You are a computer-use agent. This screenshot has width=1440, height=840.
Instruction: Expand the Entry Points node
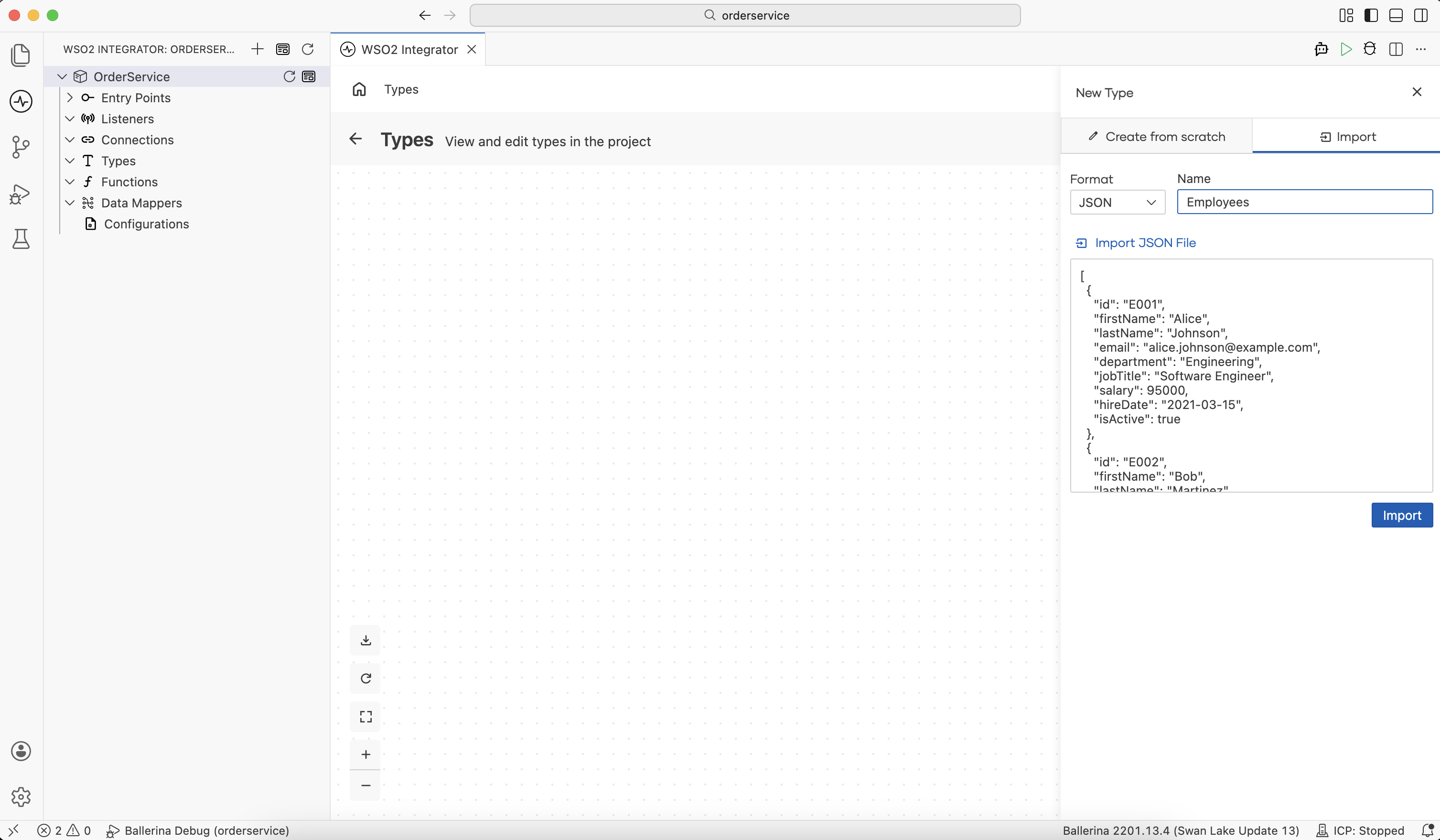tap(70, 98)
